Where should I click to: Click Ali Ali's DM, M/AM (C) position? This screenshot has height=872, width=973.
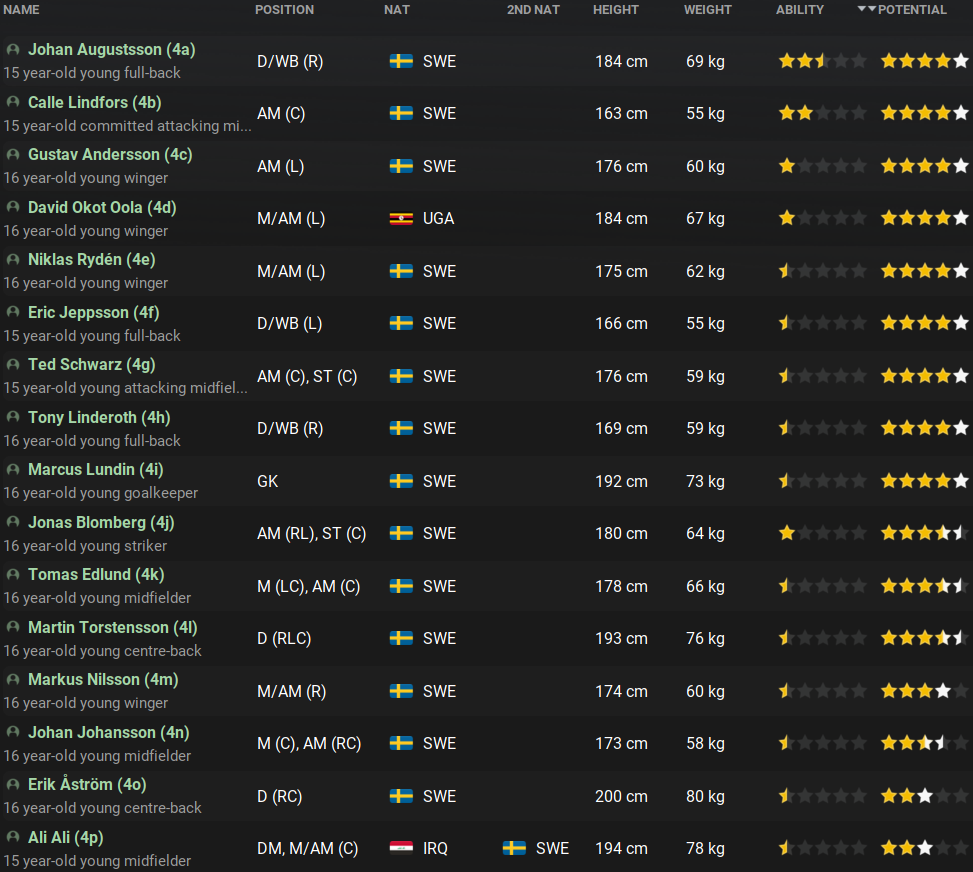[x=308, y=848]
